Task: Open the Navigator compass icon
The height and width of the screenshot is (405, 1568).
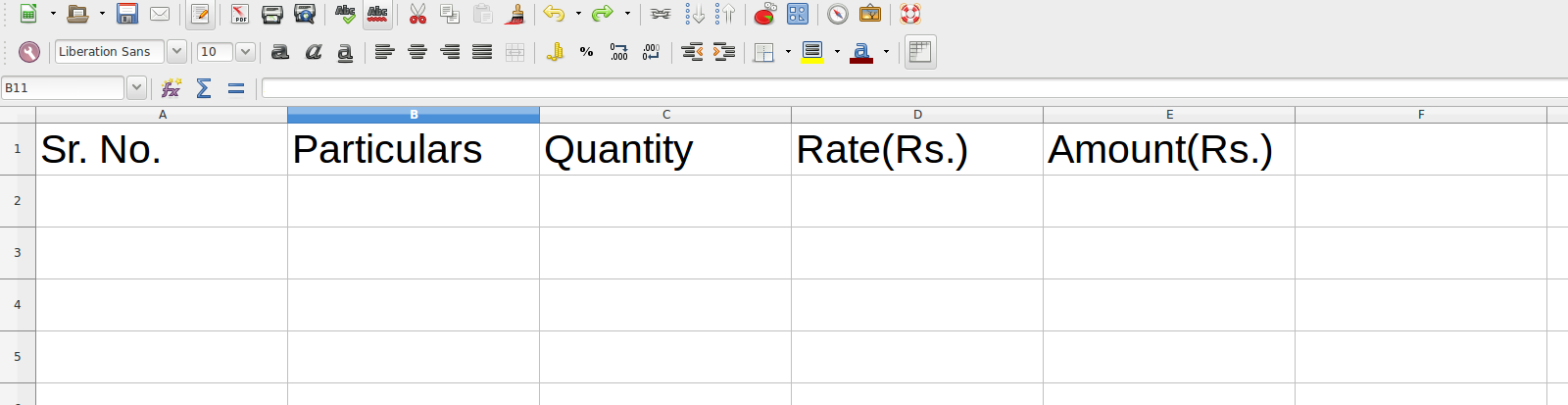Action: (x=837, y=14)
